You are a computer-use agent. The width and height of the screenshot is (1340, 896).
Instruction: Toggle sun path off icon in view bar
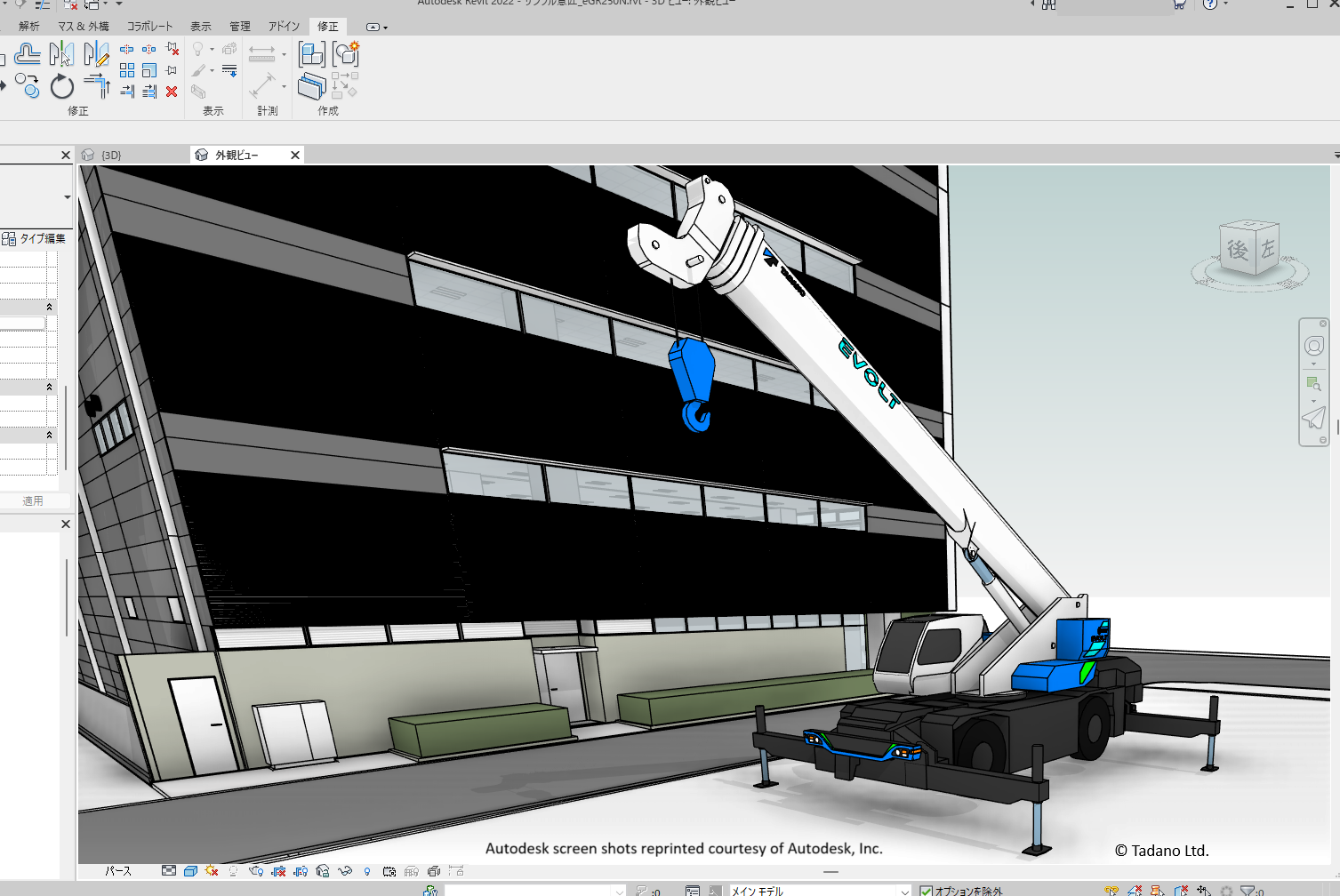(x=212, y=871)
